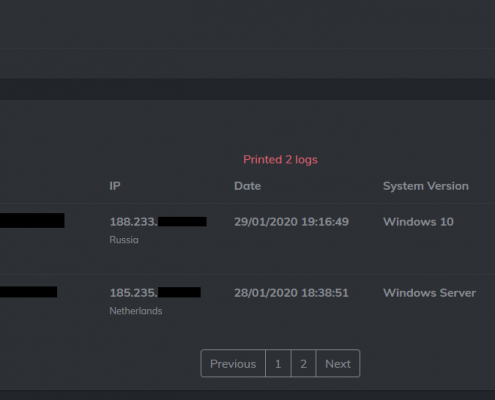The width and height of the screenshot is (495, 400).
Task: Open page 2 of logs
Action: (x=303, y=363)
